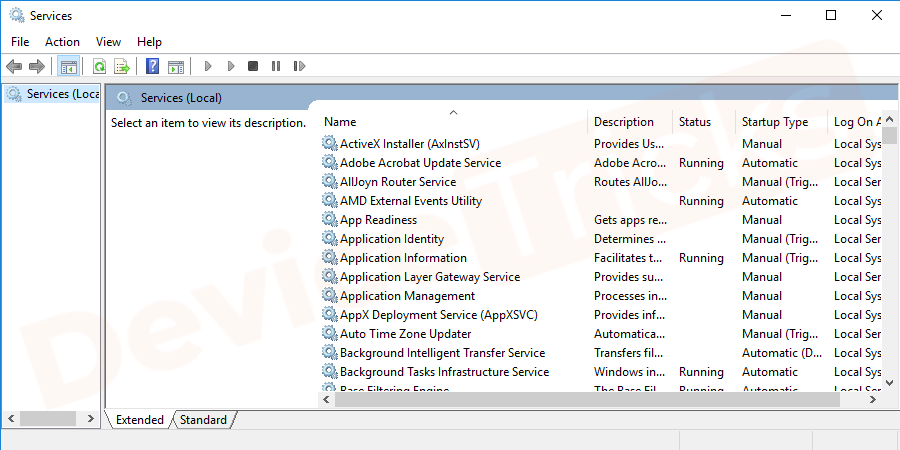Click the Forward arrow toolbar icon
The height and width of the screenshot is (450, 900).
(x=37, y=67)
